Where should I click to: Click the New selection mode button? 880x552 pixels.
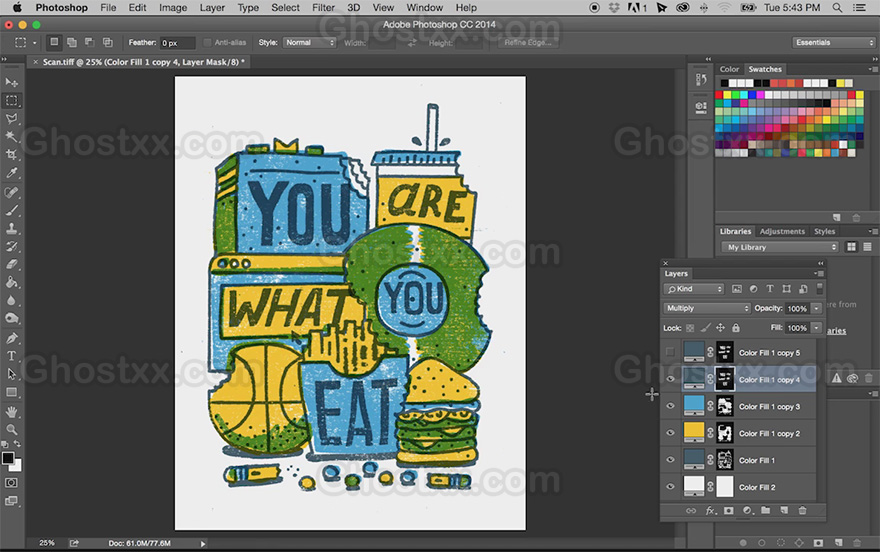54,42
